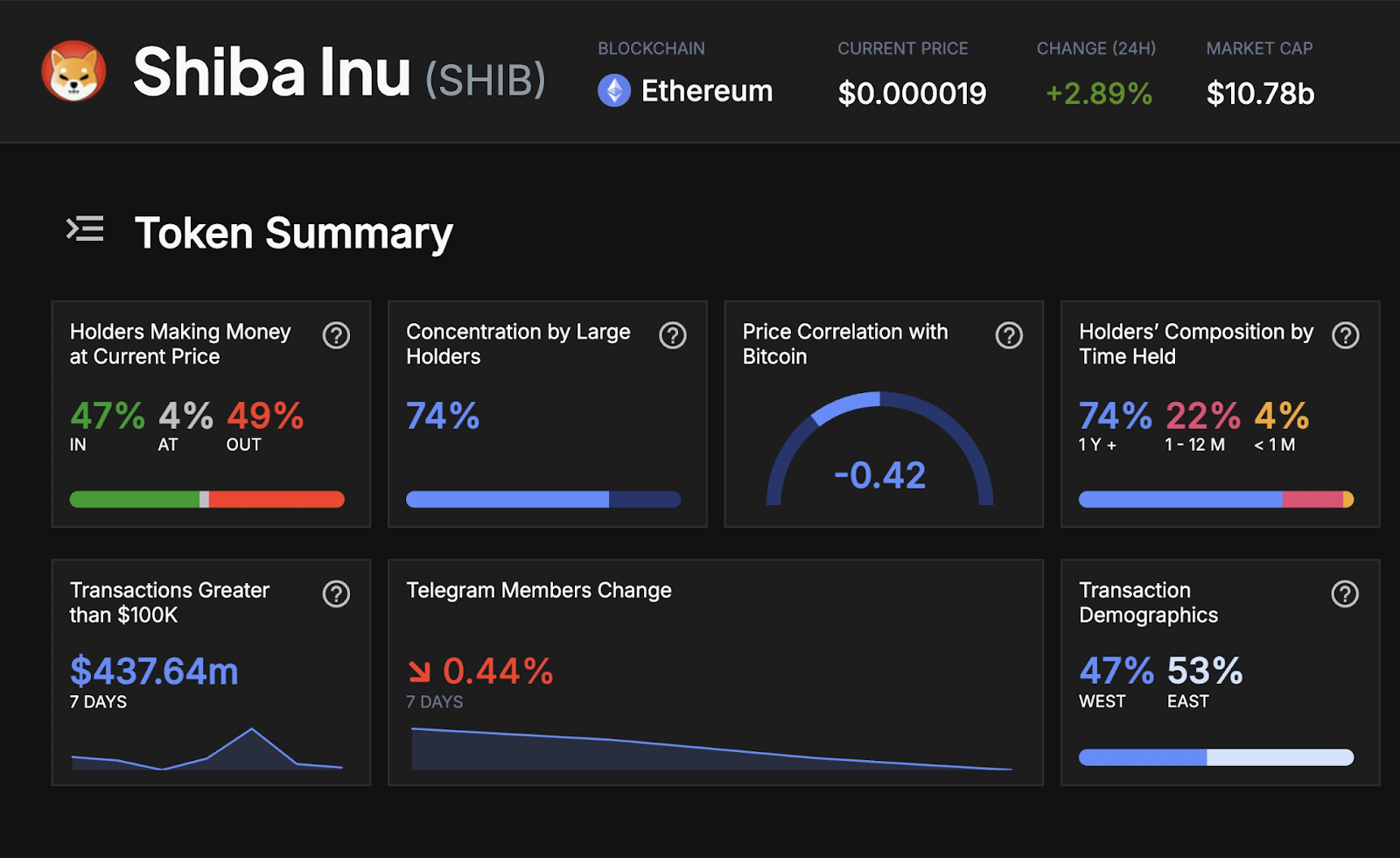Image resolution: width=1400 pixels, height=858 pixels.
Task: Click the large transactions line chart
Action: point(207,749)
